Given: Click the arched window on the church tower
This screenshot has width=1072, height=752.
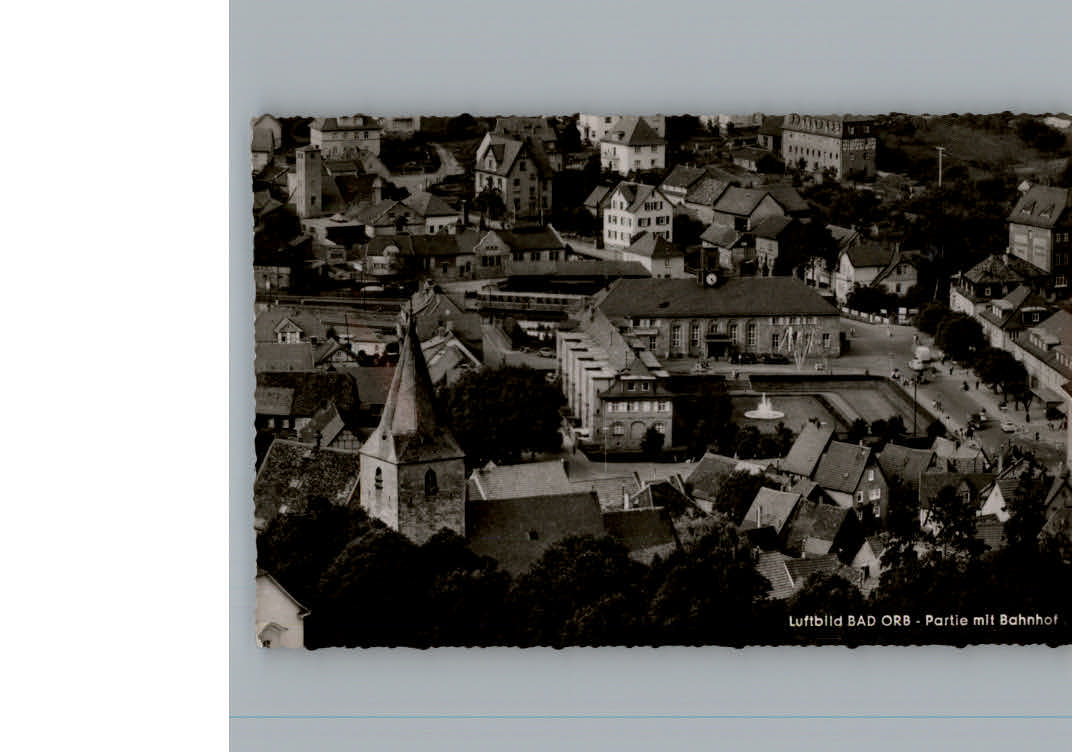Looking at the screenshot, I should coord(430,483).
